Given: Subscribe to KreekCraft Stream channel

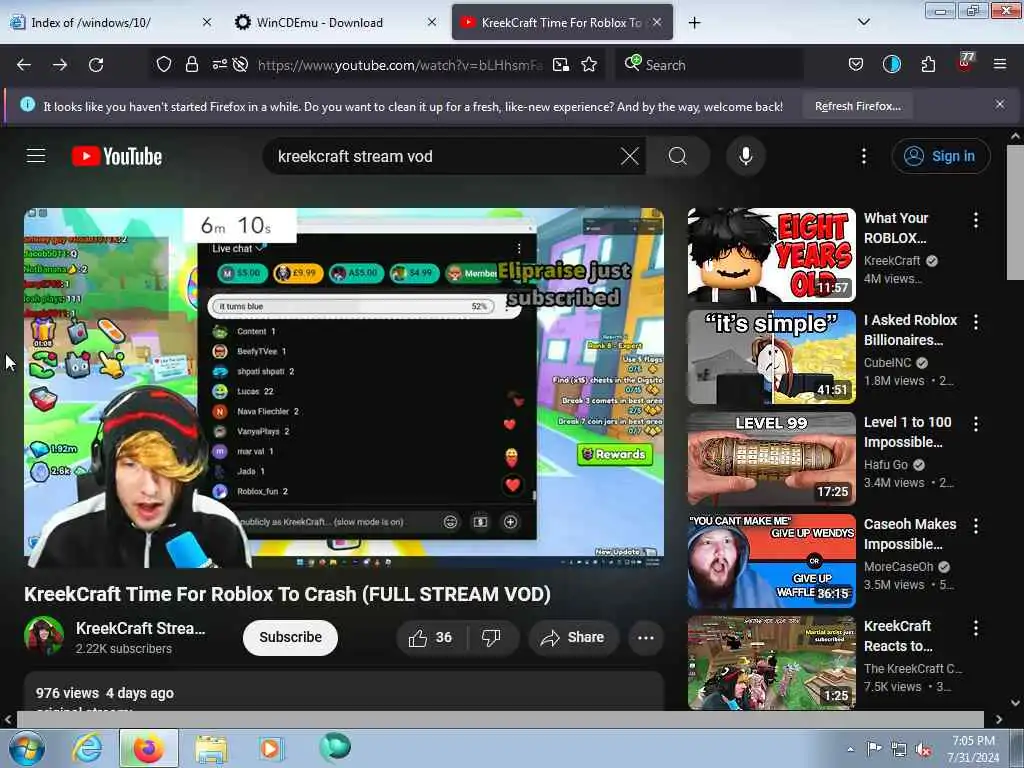Looking at the screenshot, I should click(x=290, y=637).
